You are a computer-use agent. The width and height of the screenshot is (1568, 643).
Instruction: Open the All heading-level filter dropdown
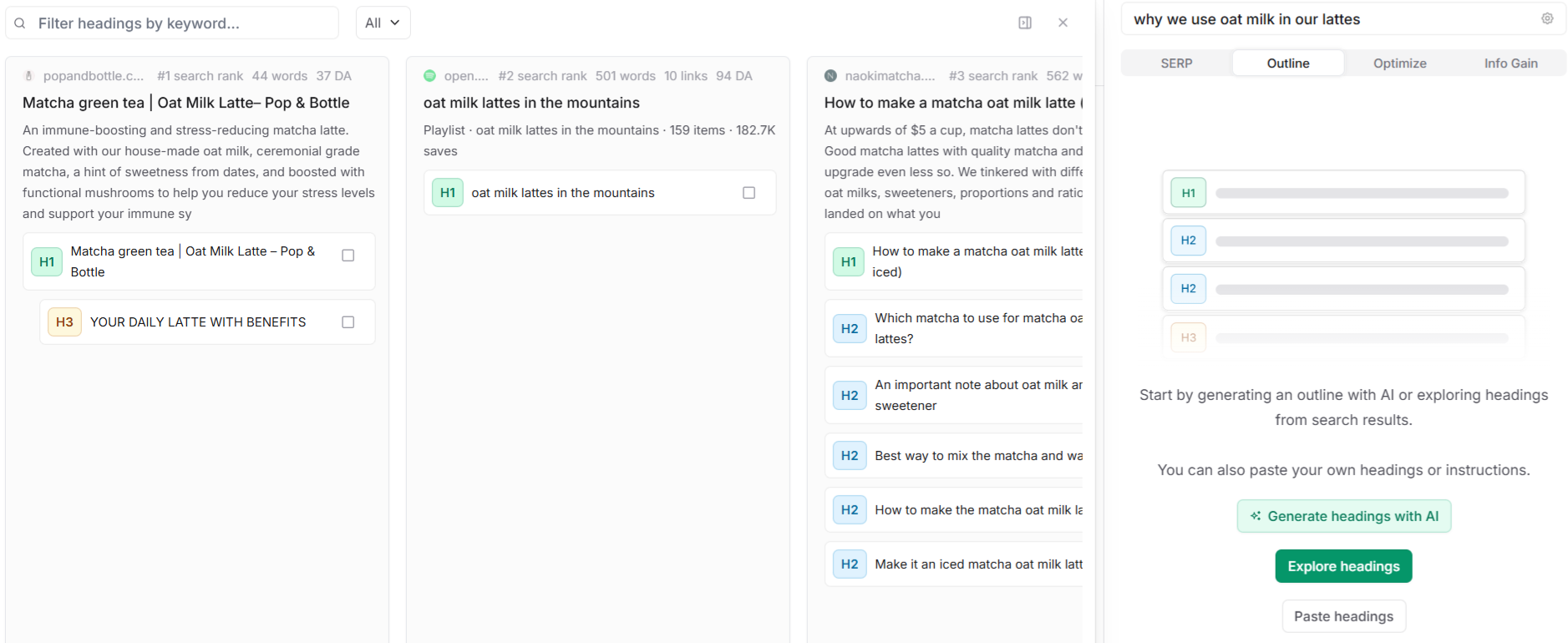click(383, 23)
